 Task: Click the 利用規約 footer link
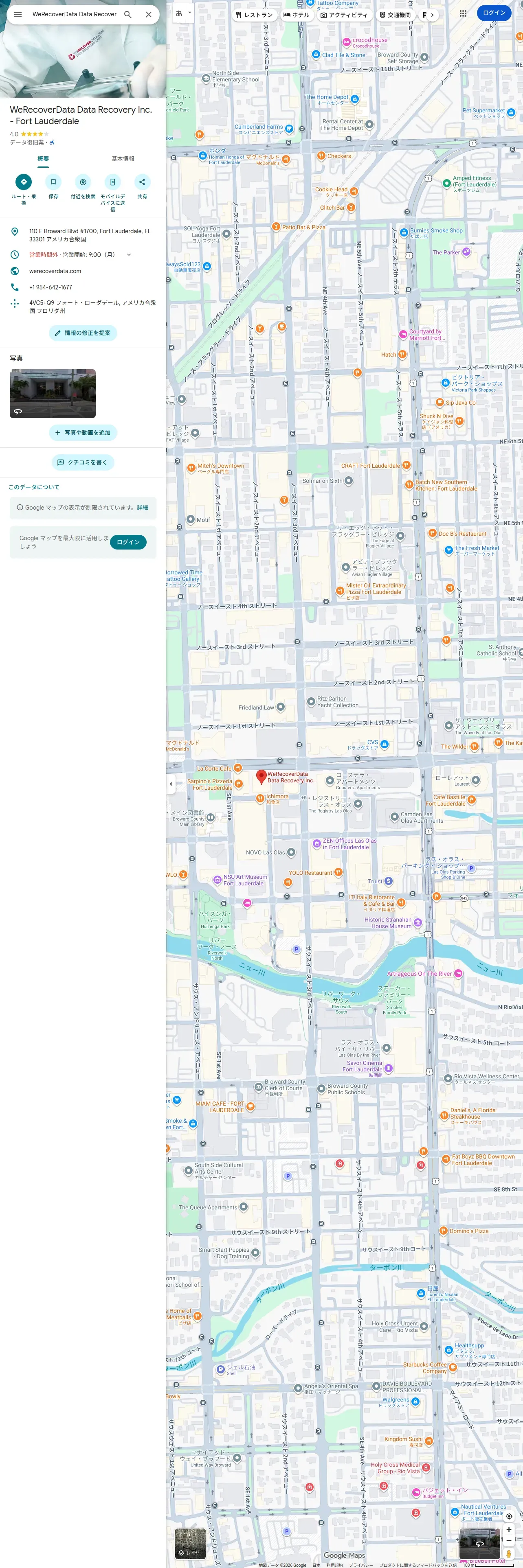tap(334, 1565)
